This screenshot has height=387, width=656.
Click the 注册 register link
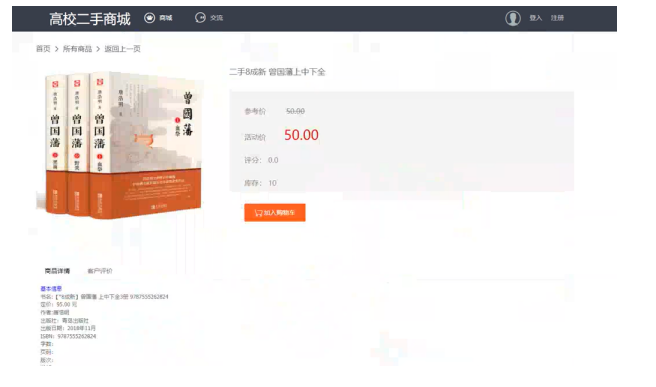click(x=557, y=18)
